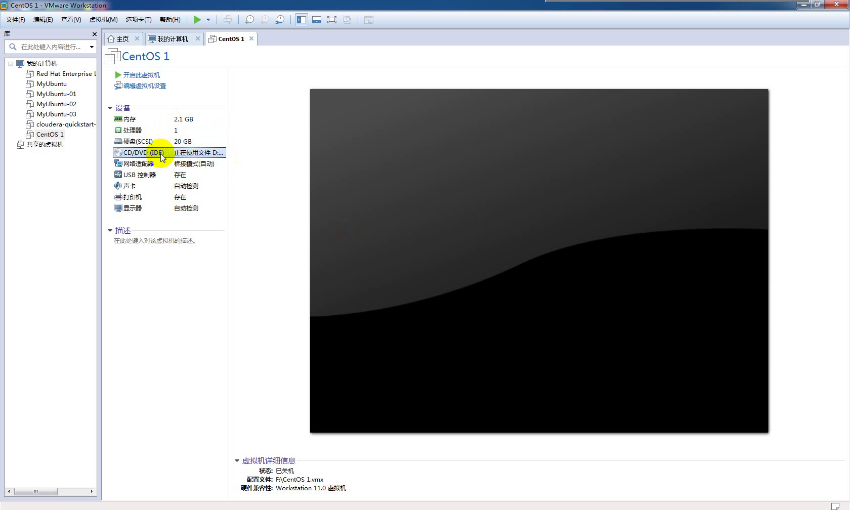
Task: Close the CentOS 1 tab
Action: pyautogui.click(x=252, y=38)
